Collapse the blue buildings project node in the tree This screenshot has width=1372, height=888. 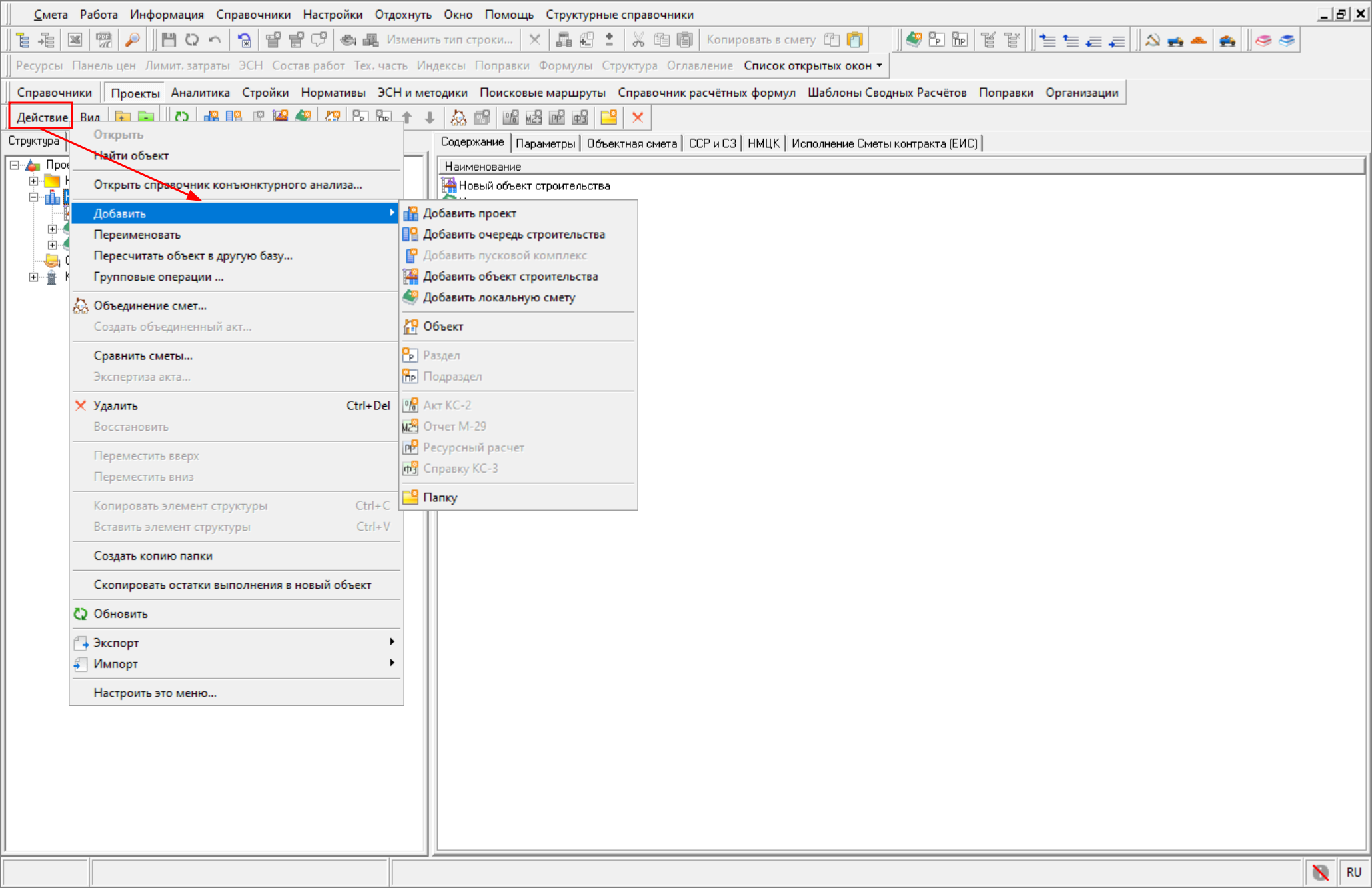pyautogui.click(x=33, y=197)
